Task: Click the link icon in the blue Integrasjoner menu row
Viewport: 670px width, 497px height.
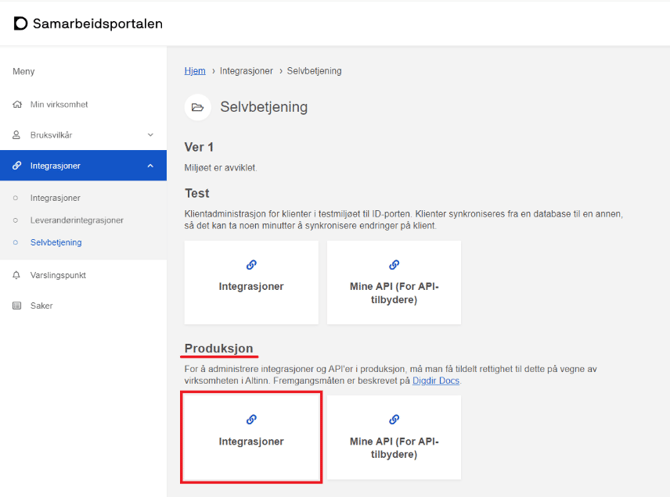Action: [x=17, y=165]
